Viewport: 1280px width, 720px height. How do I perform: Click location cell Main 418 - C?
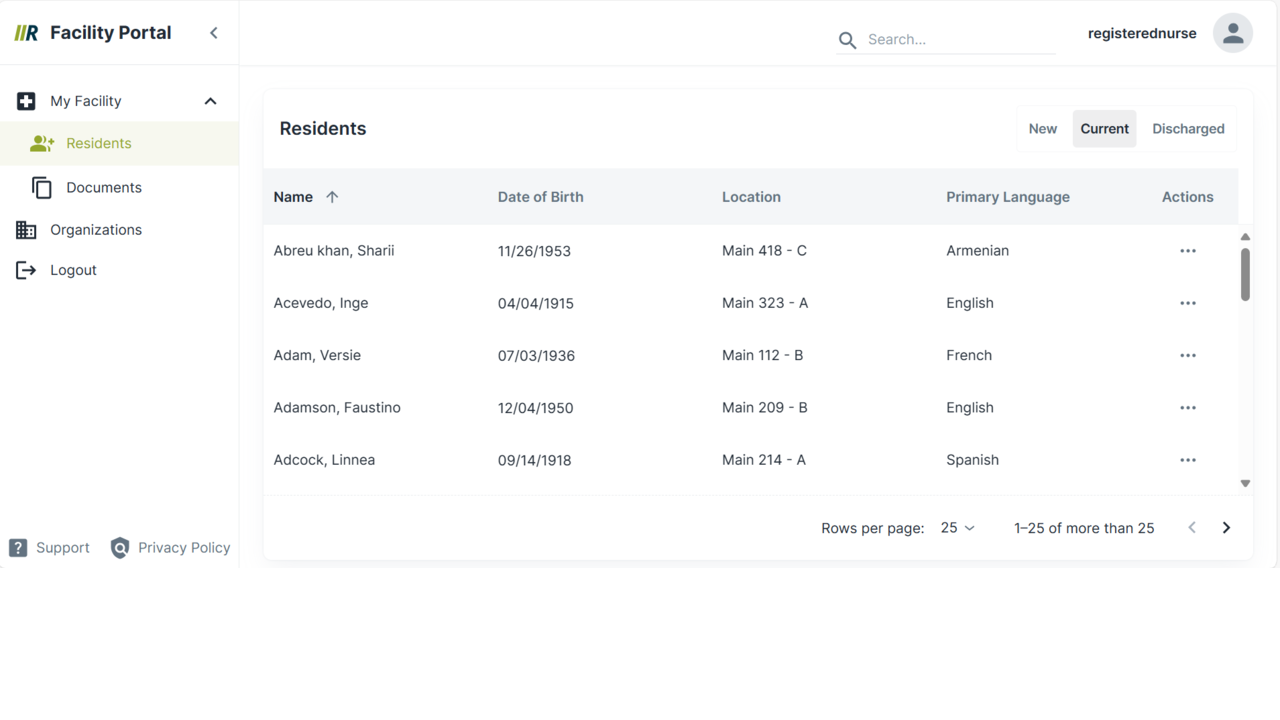coord(764,251)
